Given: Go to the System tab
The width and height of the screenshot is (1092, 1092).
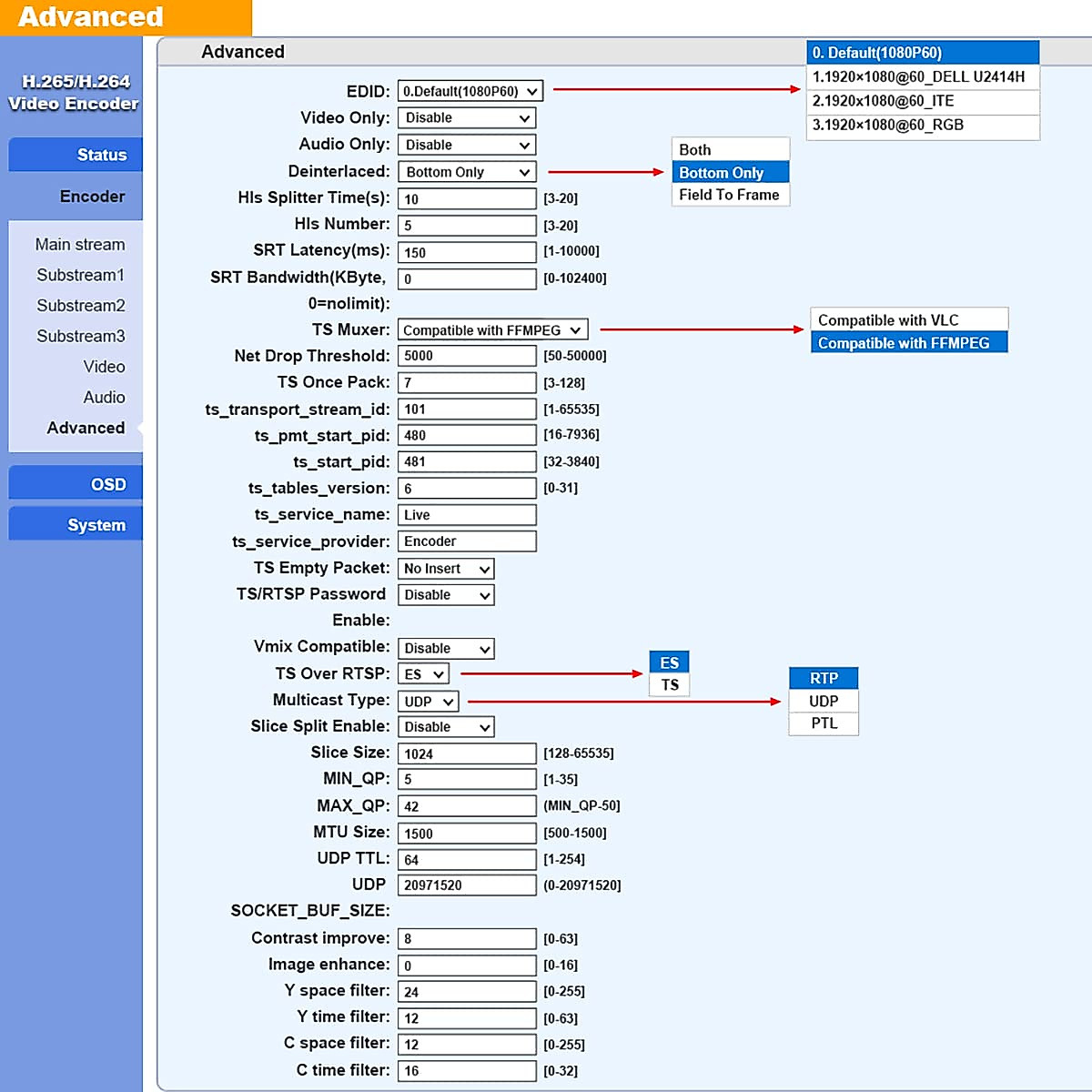Looking at the screenshot, I should point(76,525).
